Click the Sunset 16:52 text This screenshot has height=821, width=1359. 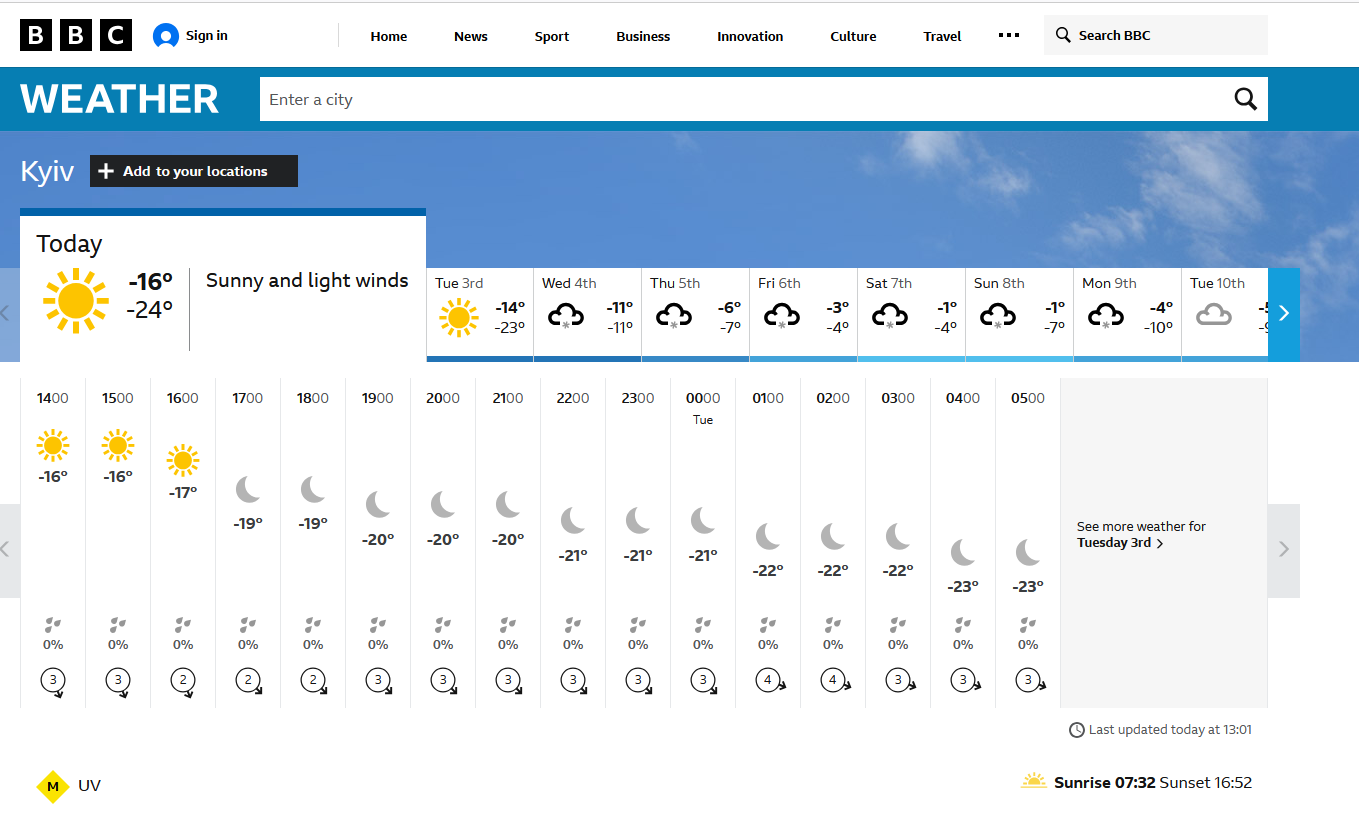[1205, 783]
